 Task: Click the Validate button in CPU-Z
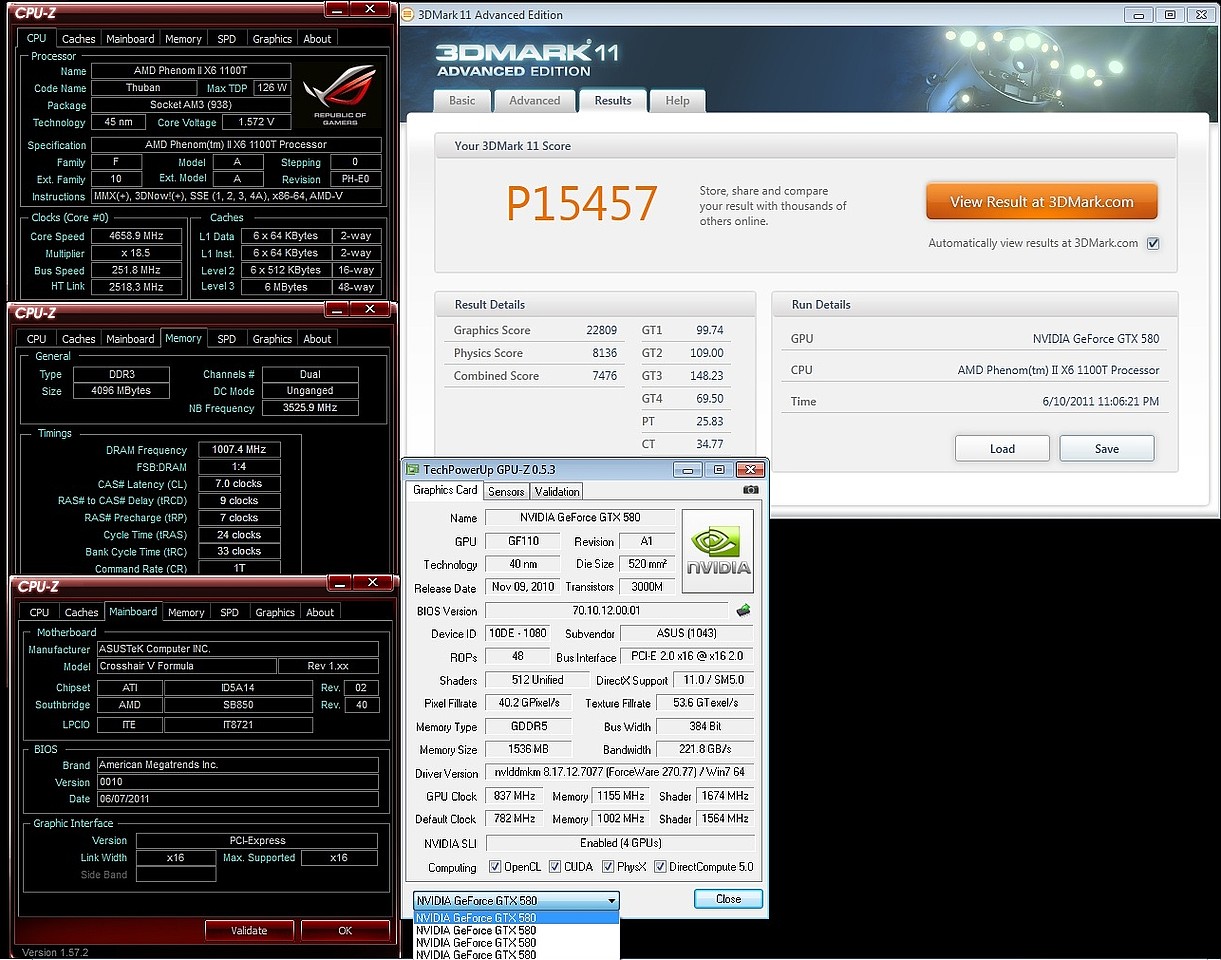(x=249, y=930)
